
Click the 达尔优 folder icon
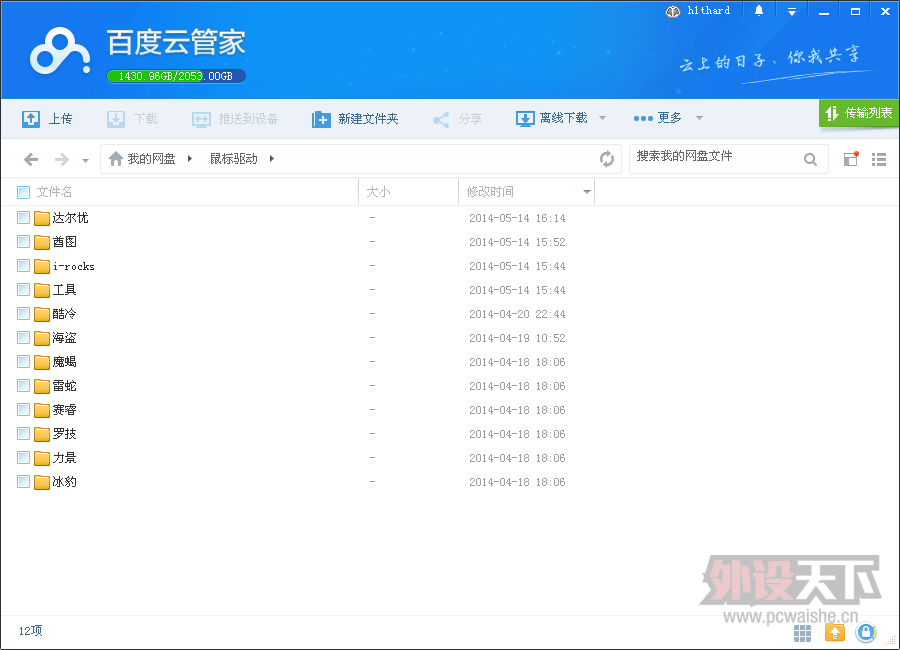coord(42,218)
